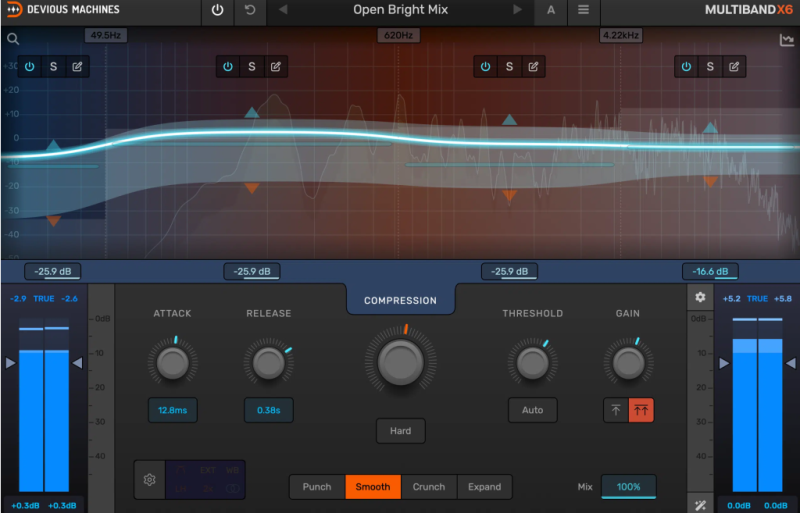800x513 pixels.
Task: Open the Hard knee selector
Action: tap(401, 431)
